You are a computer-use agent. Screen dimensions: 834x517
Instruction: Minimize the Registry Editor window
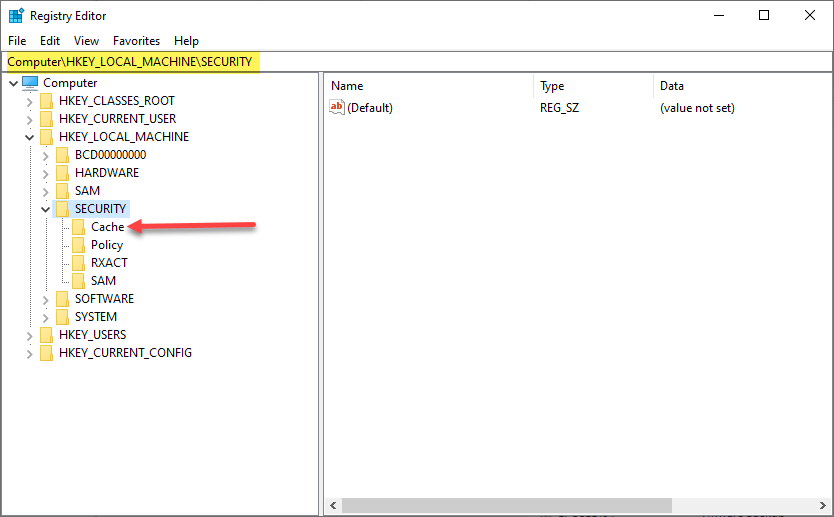tap(719, 15)
